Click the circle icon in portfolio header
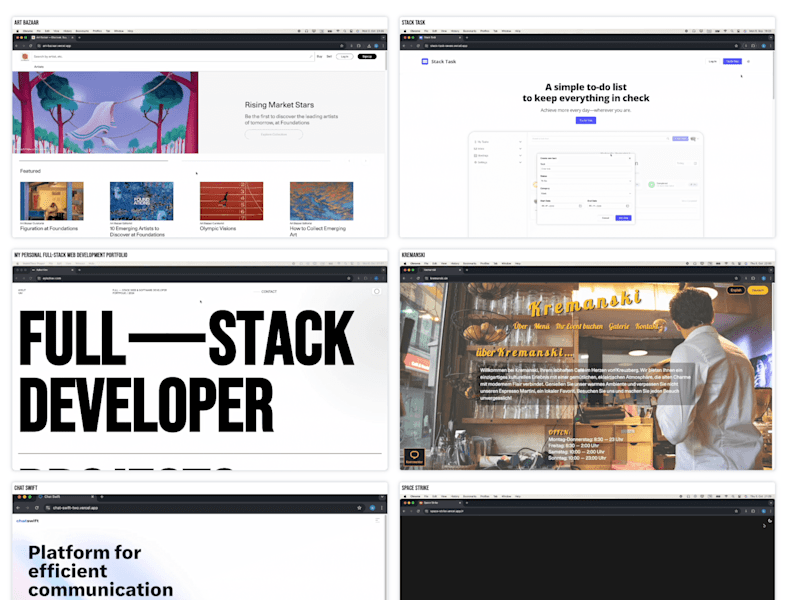Screen dimensions: 800x600 [x=377, y=291]
